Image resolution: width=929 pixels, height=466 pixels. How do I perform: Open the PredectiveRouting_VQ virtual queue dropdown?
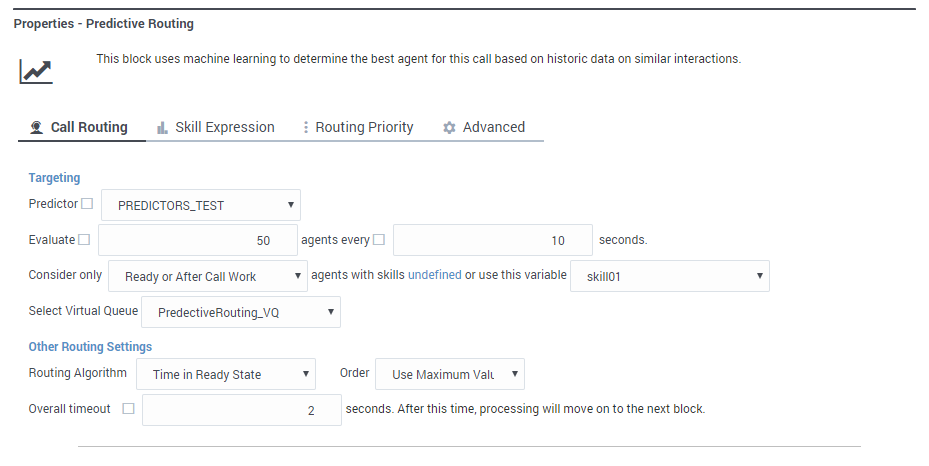(x=241, y=312)
